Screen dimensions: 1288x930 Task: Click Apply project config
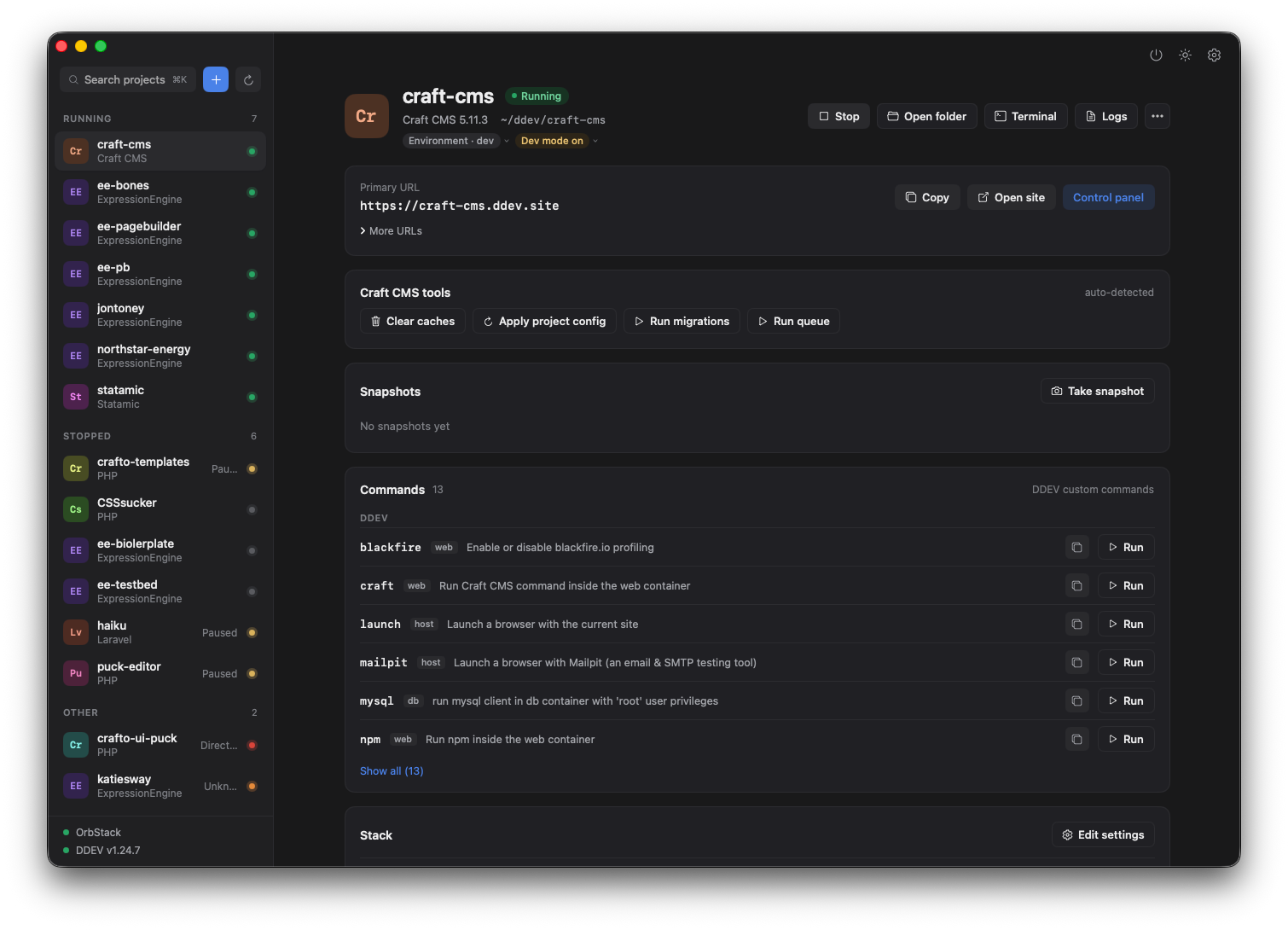[x=544, y=321]
